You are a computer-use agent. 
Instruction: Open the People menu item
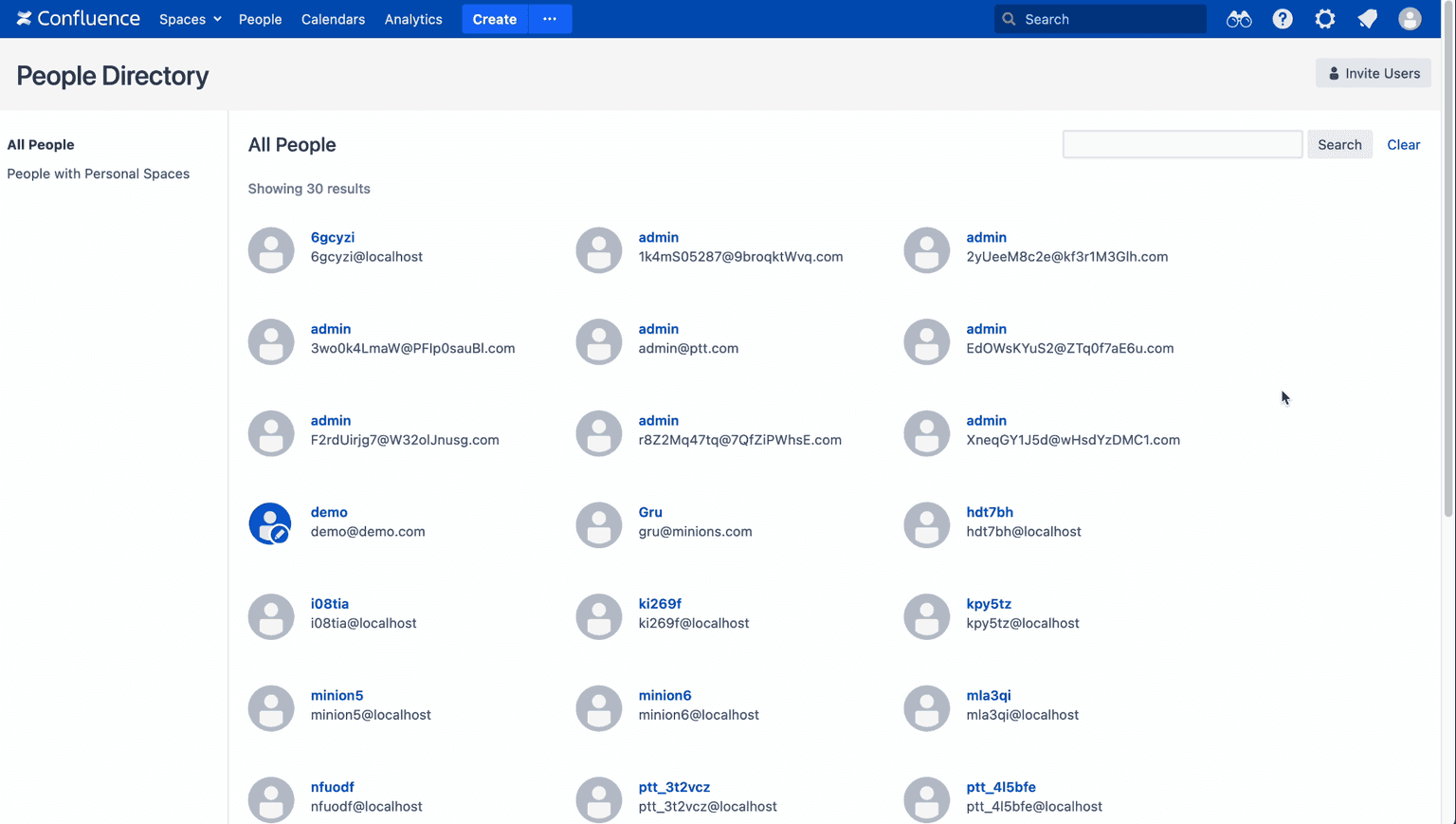coord(260,19)
